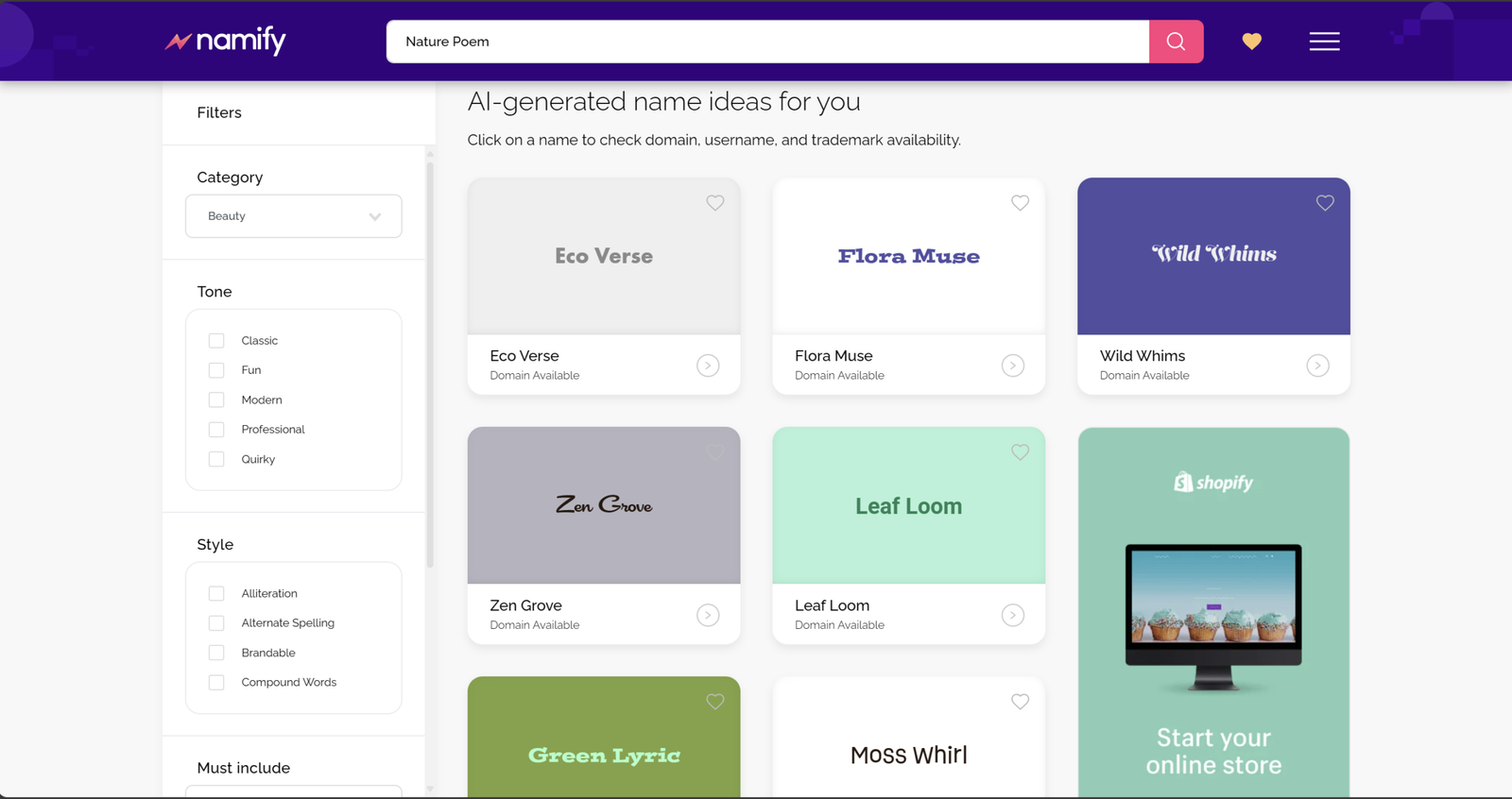Image resolution: width=1512 pixels, height=799 pixels.
Task: Click the Leaf Loom name text
Action: (x=832, y=605)
